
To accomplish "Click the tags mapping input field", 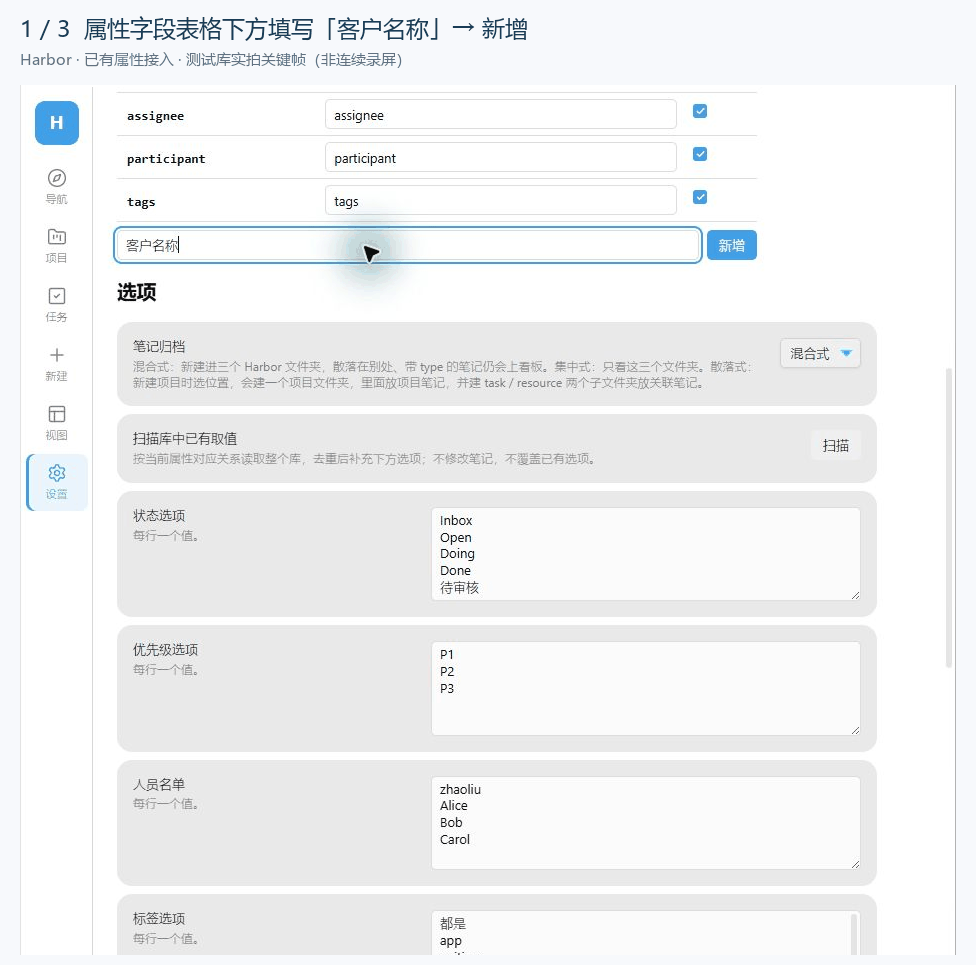I will [500, 200].
